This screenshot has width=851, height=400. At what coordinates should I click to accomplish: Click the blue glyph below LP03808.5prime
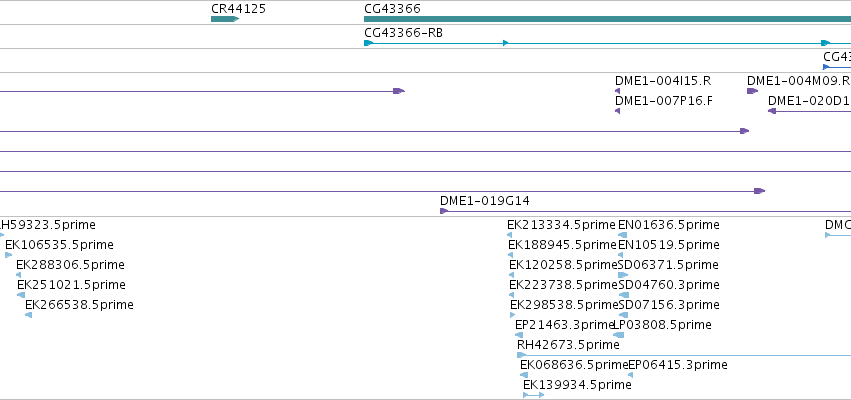[x=619, y=335]
